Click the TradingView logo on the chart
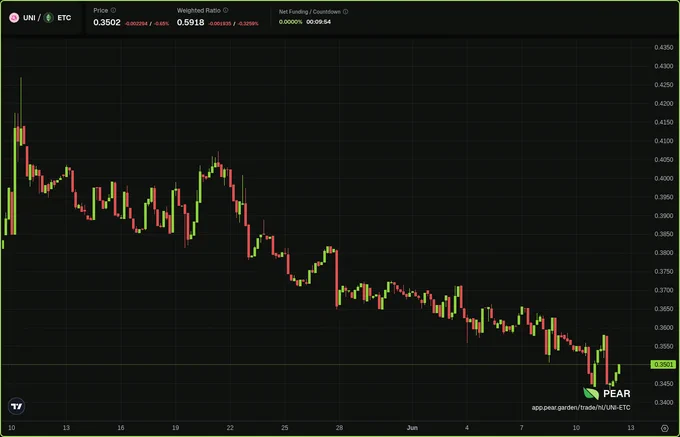 pos(16,406)
